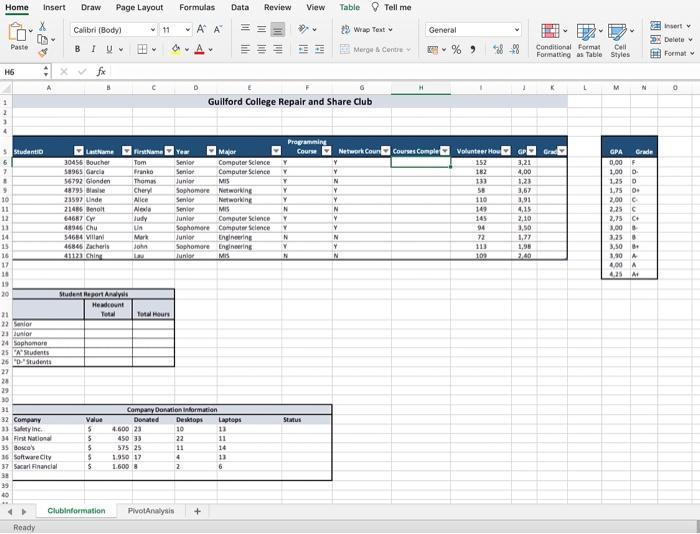Viewport: 700px width, 534px height.
Task: Click the Format cells button
Action: click(671, 54)
